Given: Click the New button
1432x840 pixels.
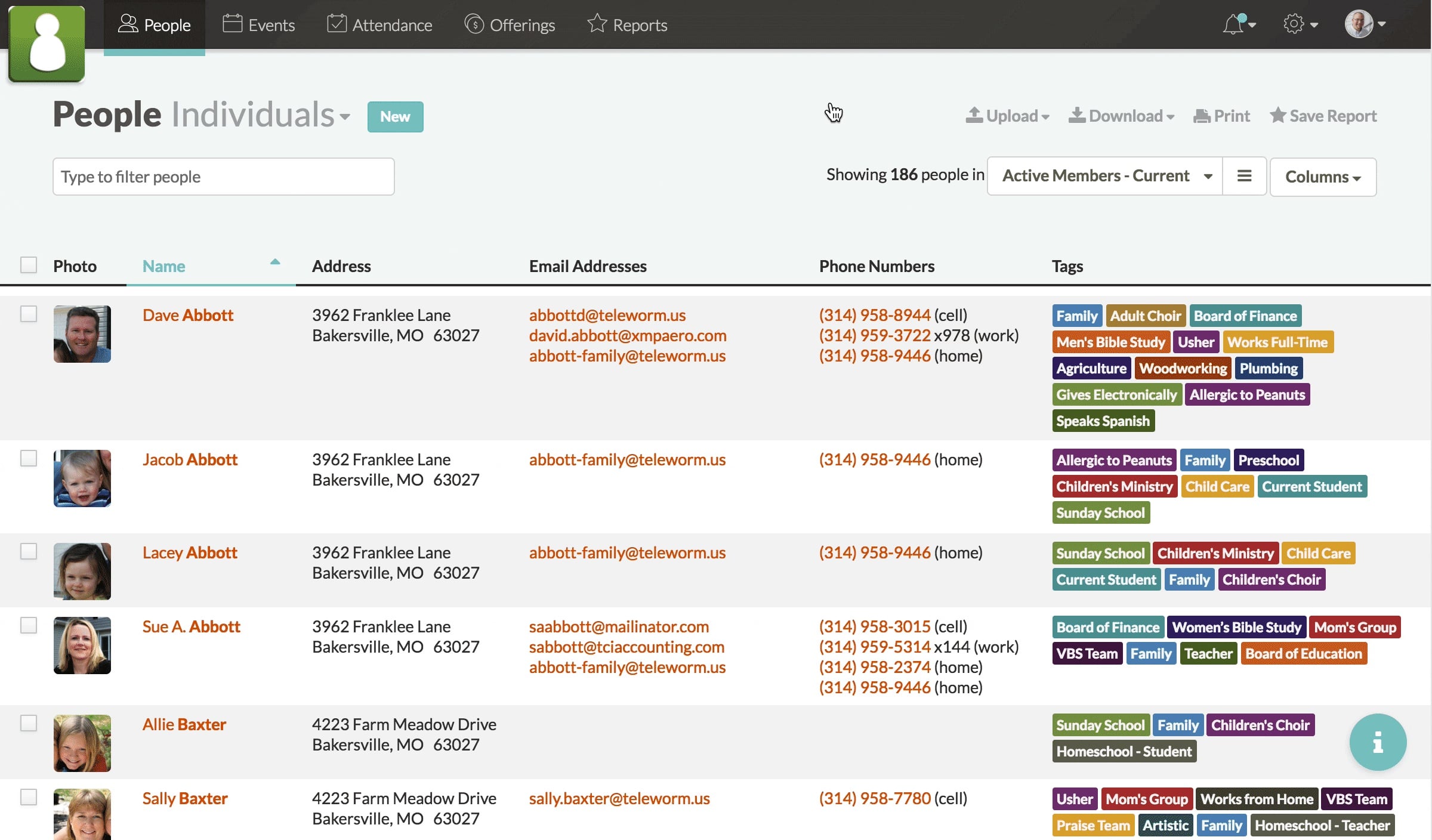Looking at the screenshot, I should (x=395, y=117).
